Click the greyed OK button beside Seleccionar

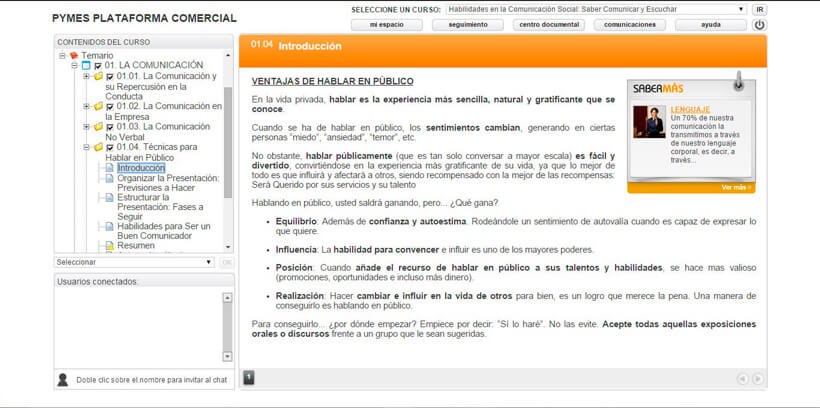pos(226,262)
